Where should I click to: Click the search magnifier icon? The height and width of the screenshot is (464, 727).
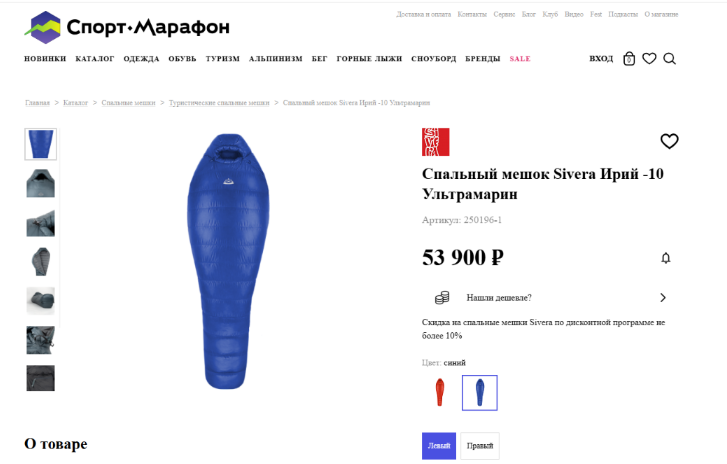(x=670, y=59)
